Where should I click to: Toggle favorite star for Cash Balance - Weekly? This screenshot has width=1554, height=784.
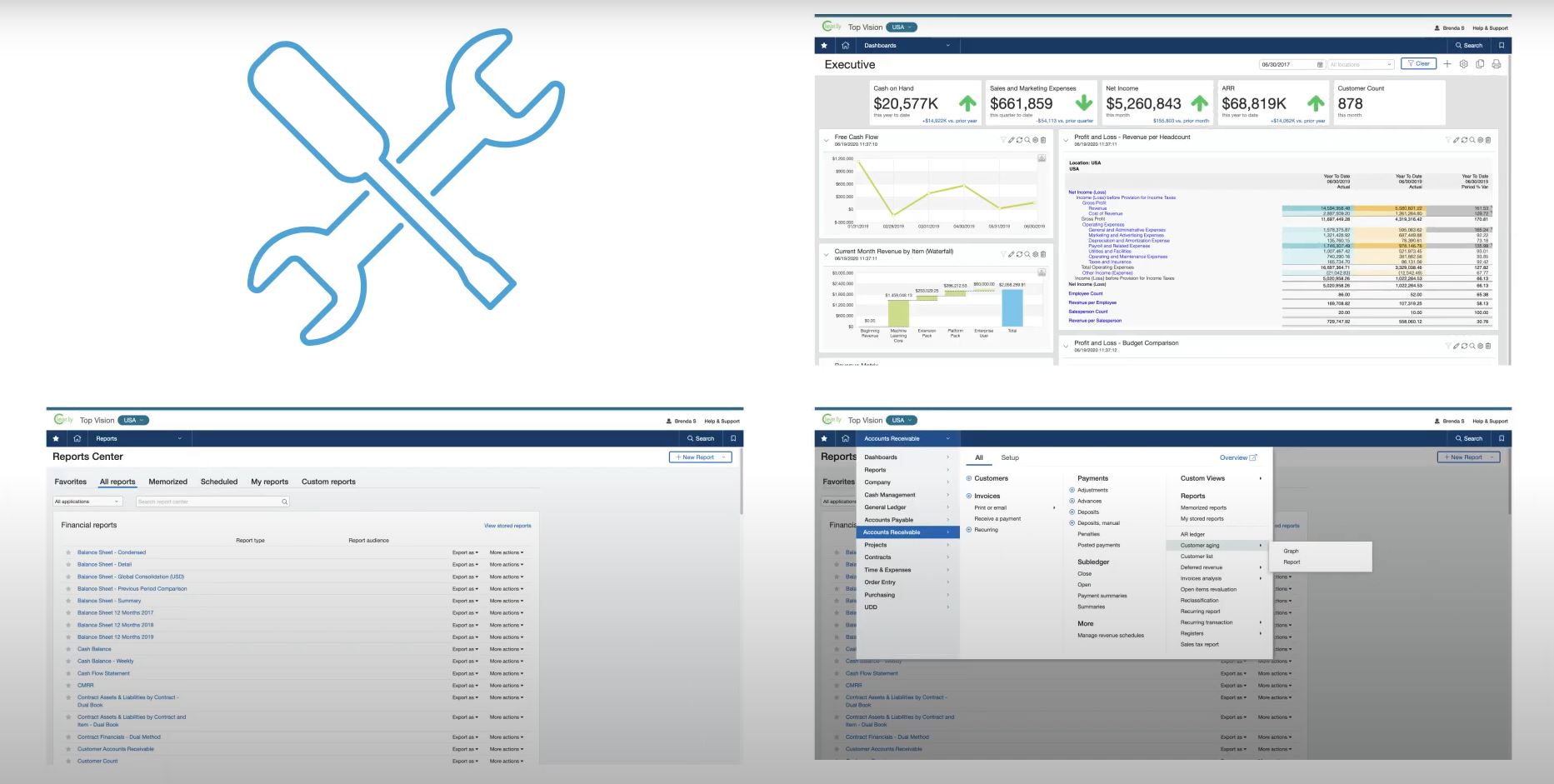[x=68, y=662]
